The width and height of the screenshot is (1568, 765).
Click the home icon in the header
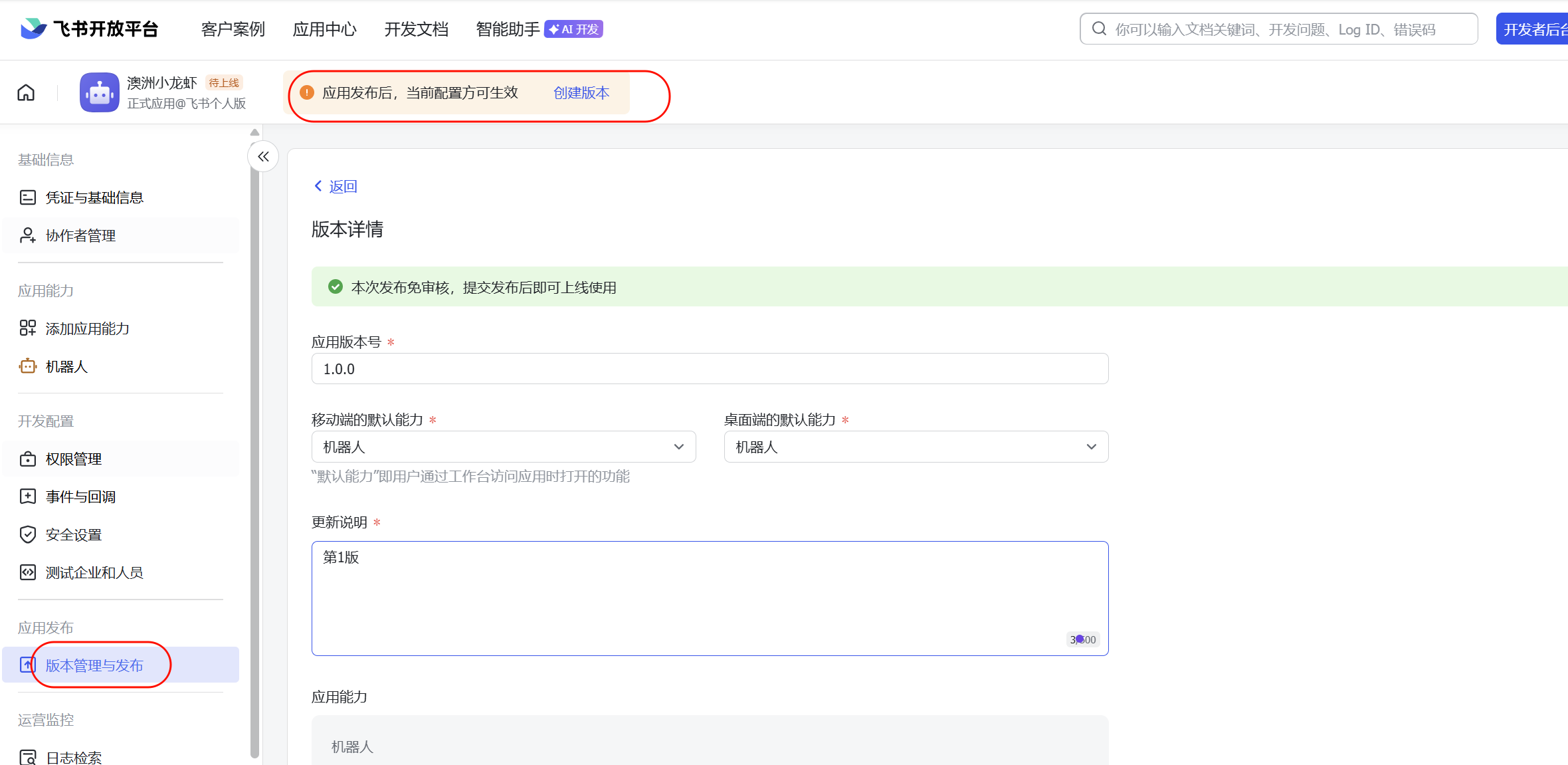pyautogui.click(x=26, y=92)
